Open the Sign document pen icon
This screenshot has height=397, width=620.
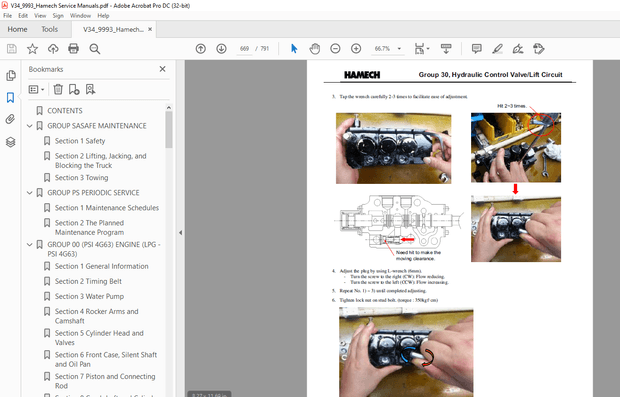click(518, 49)
